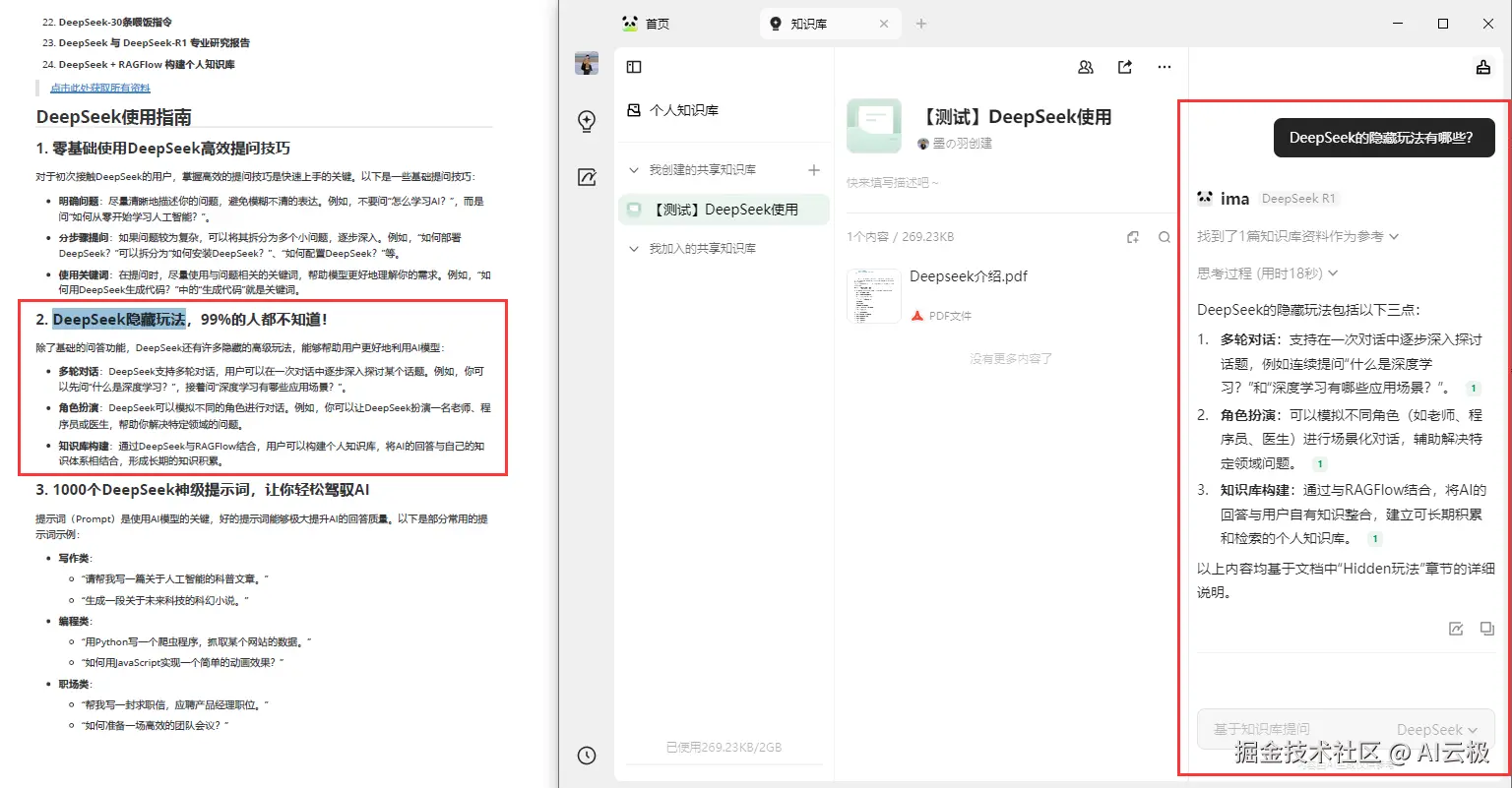Open the DeepSeek model dropdown in input box
This screenshot has height=788, width=1512.
1437,730
